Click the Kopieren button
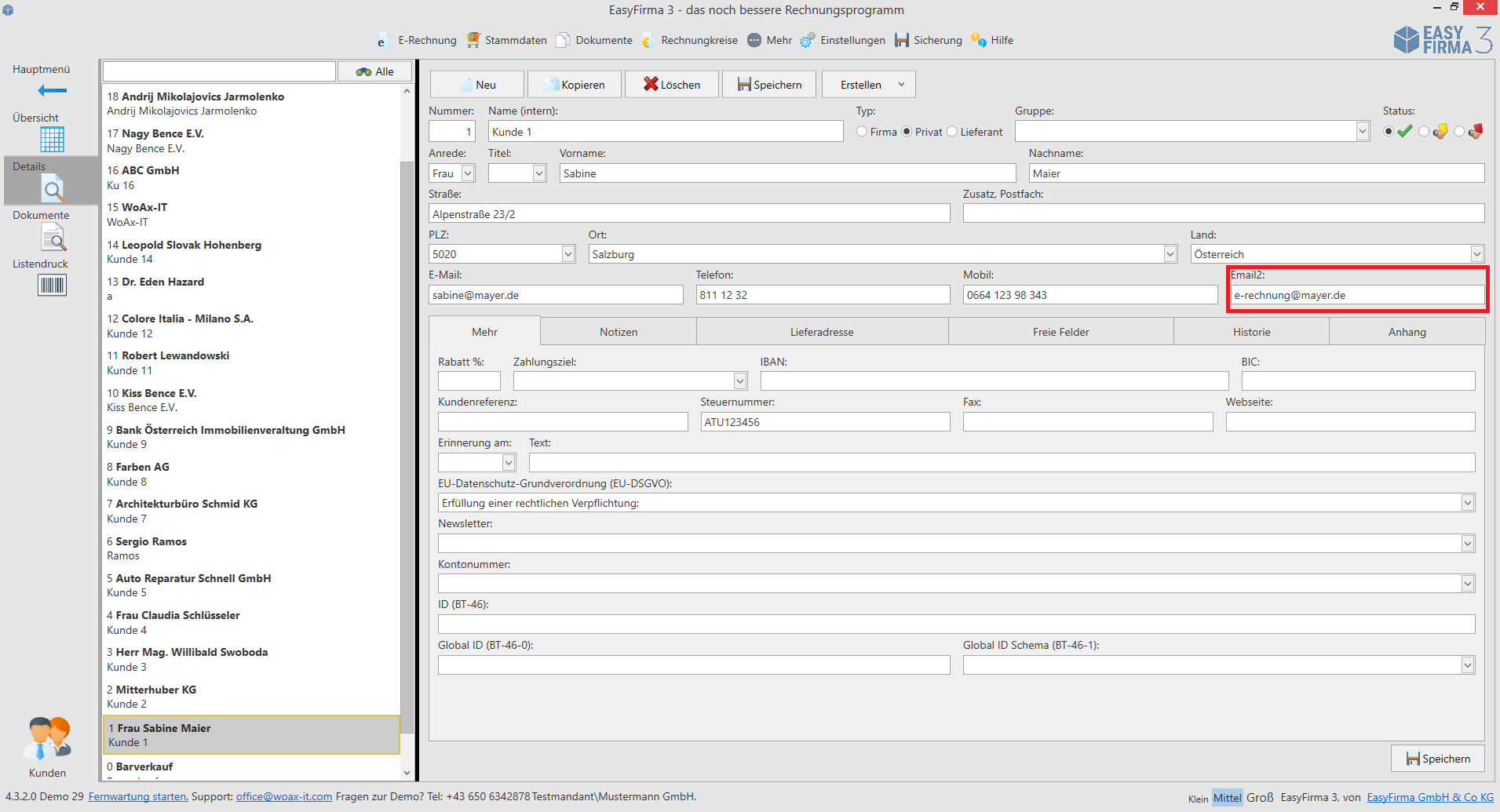Viewport: 1500px width, 812px height. (x=575, y=84)
